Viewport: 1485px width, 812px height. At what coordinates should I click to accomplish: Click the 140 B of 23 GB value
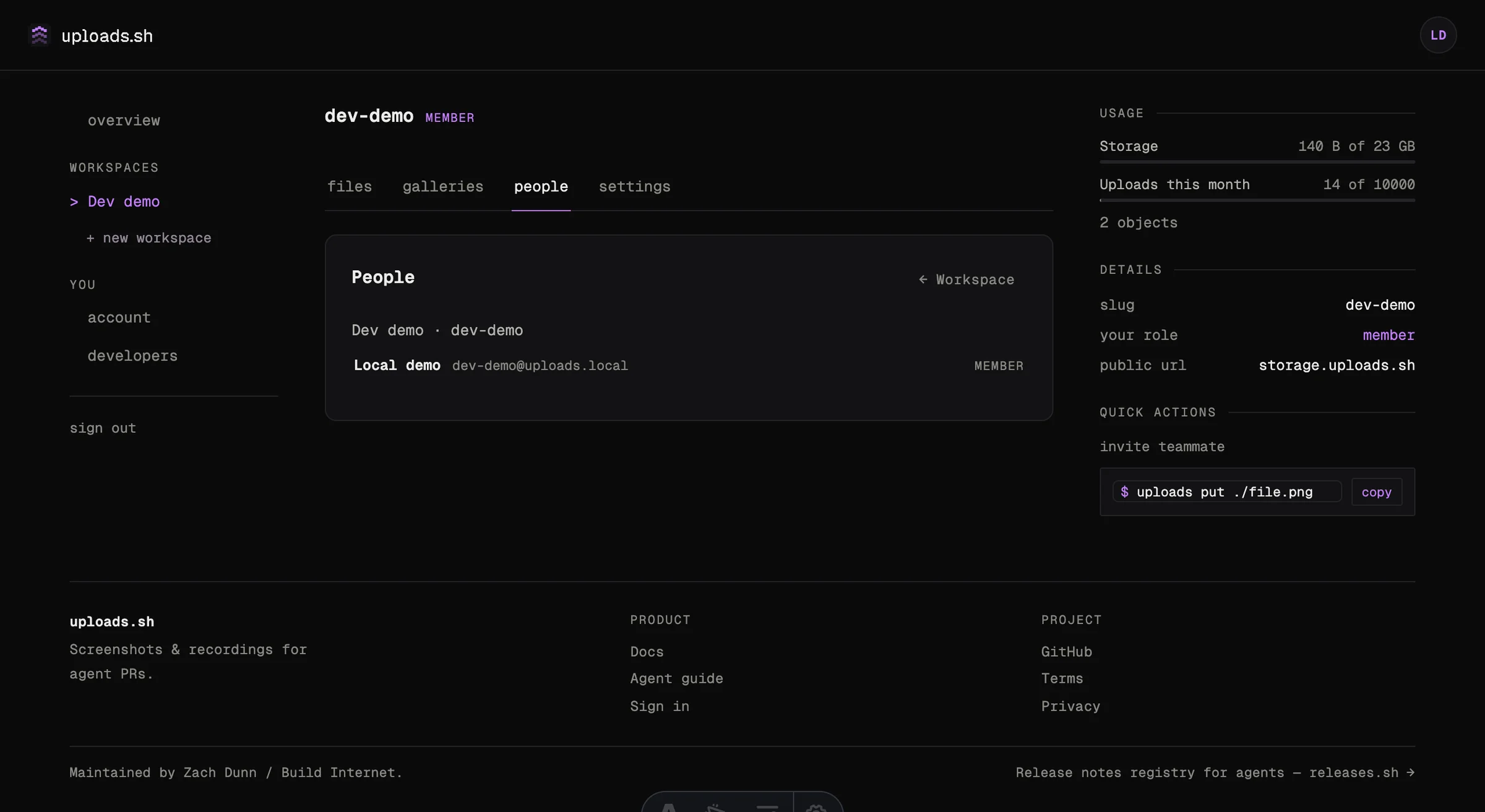pyautogui.click(x=1356, y=147)
